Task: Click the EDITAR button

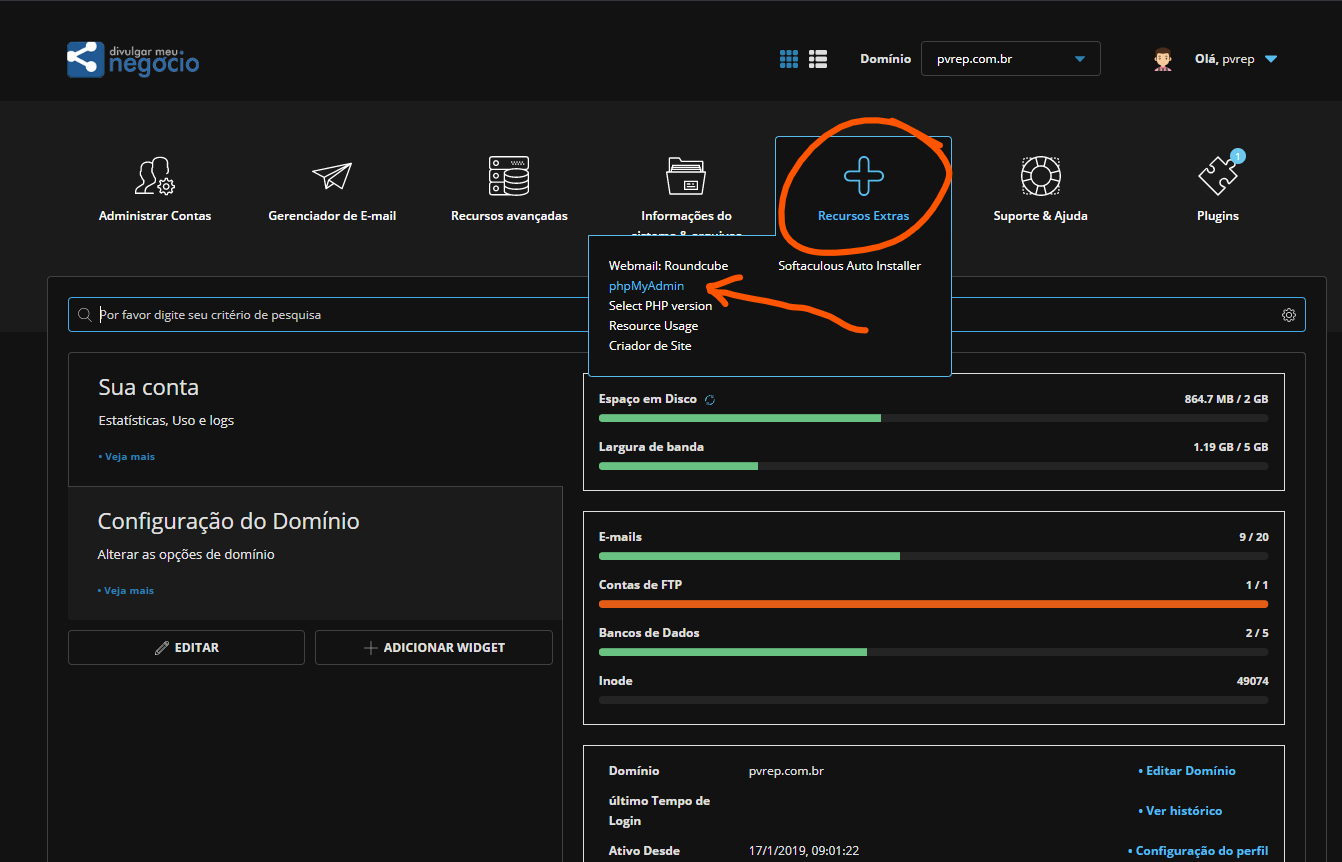Action: tap(186, 648)
